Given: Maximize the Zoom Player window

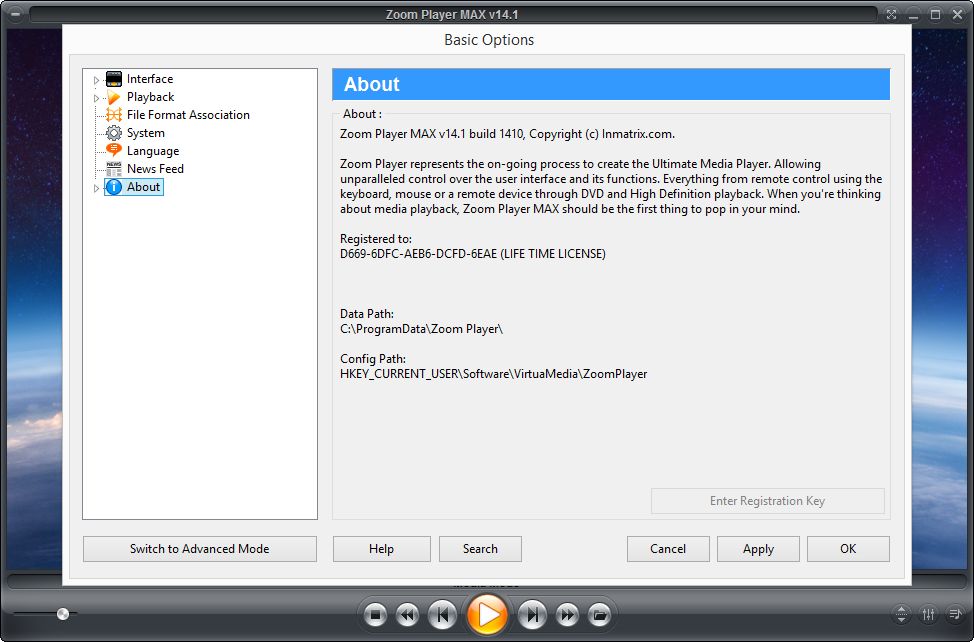Looking at the screenshot, I should 935,14.
